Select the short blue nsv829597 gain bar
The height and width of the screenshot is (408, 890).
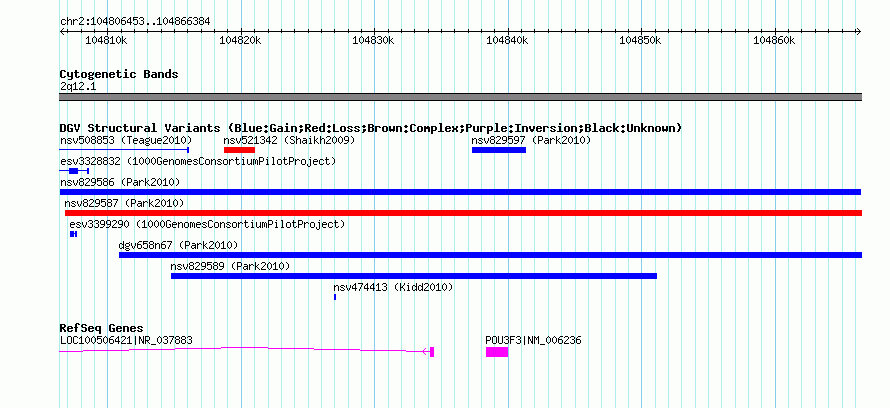[499, 150]
